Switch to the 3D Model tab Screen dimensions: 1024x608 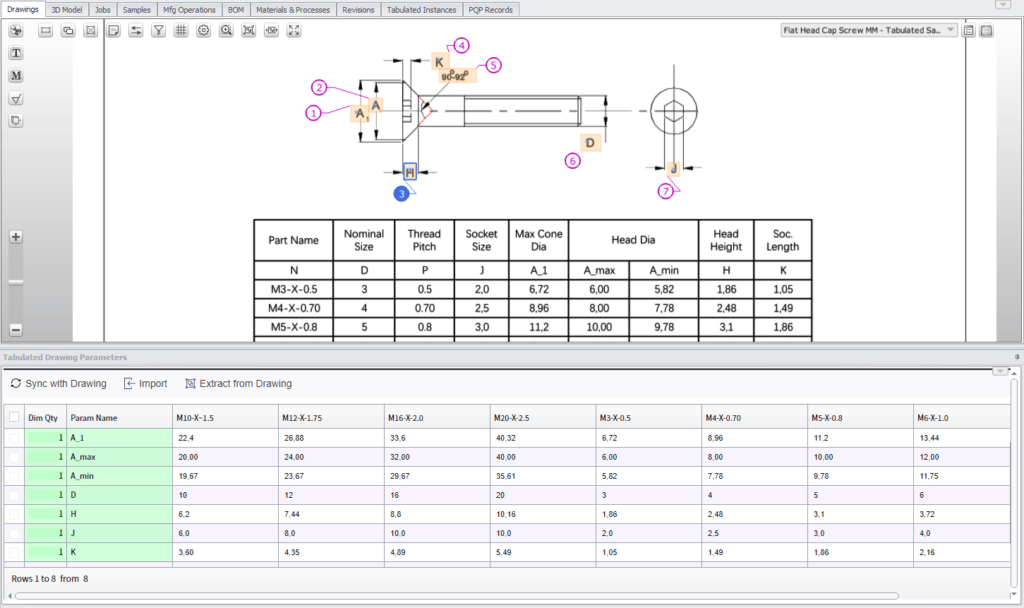[66, 9]
